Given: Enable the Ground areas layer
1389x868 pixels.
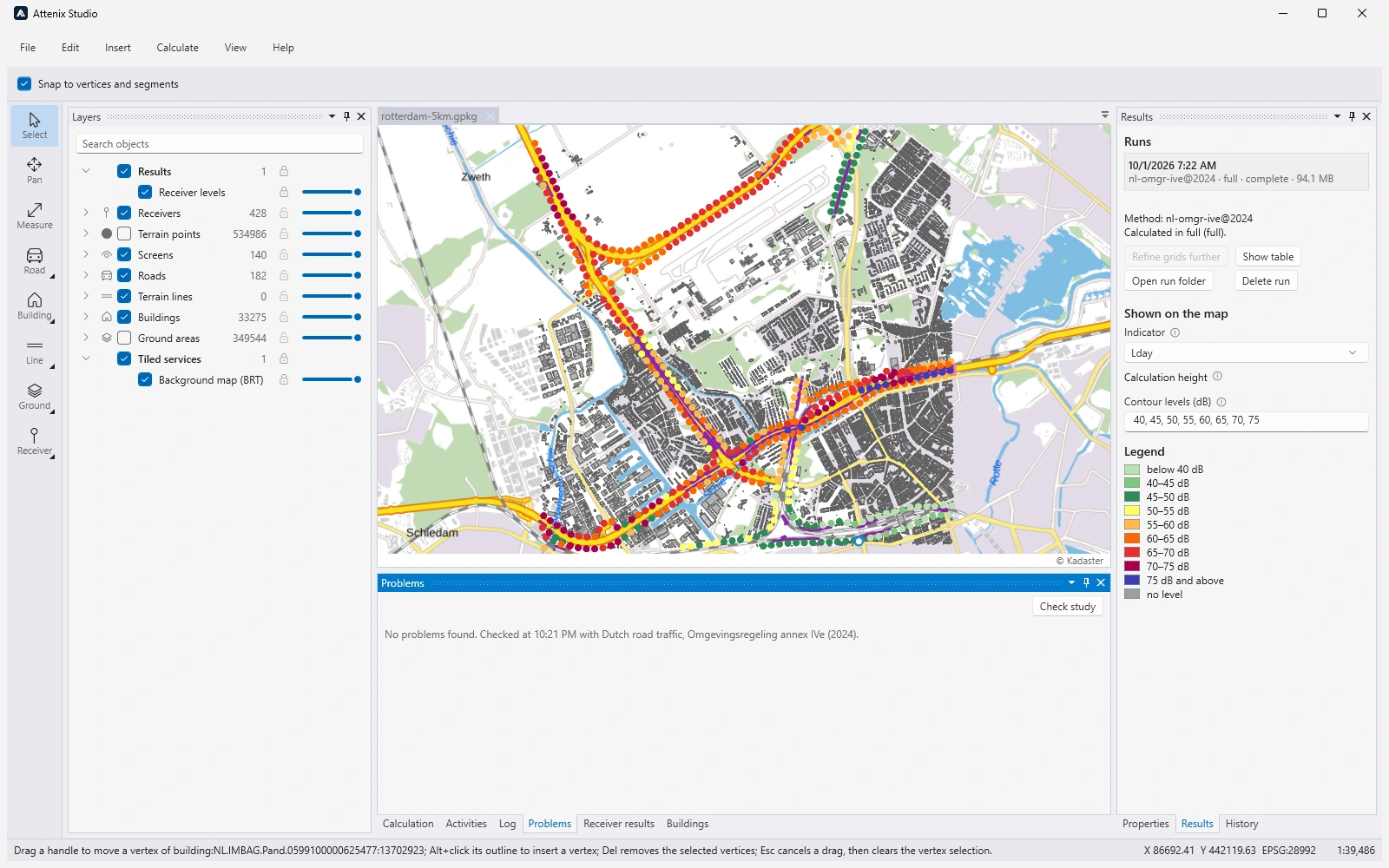Looking at the screenshot, I should pyautogui.click(x=124, y=338).
